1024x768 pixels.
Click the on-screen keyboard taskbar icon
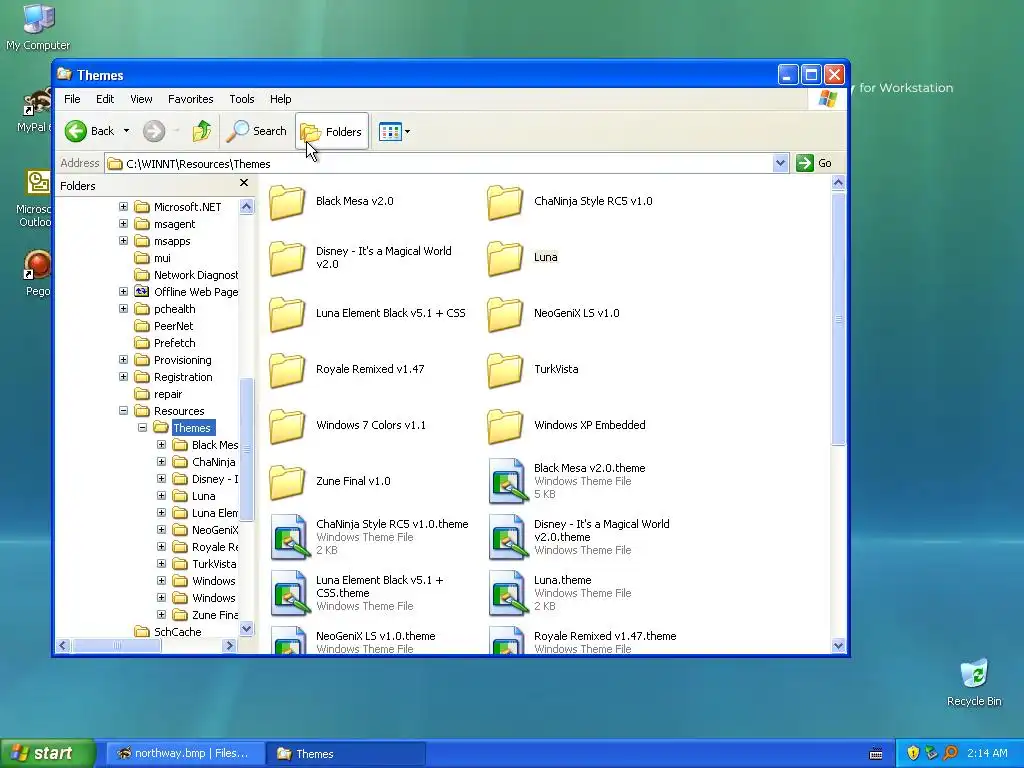pos(876,754)
